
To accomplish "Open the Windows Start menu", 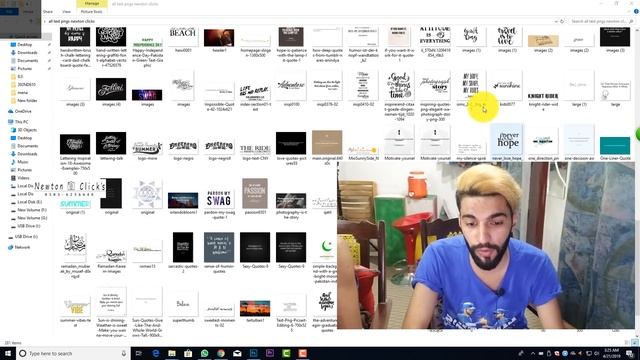I will click(x=7, y=353).
